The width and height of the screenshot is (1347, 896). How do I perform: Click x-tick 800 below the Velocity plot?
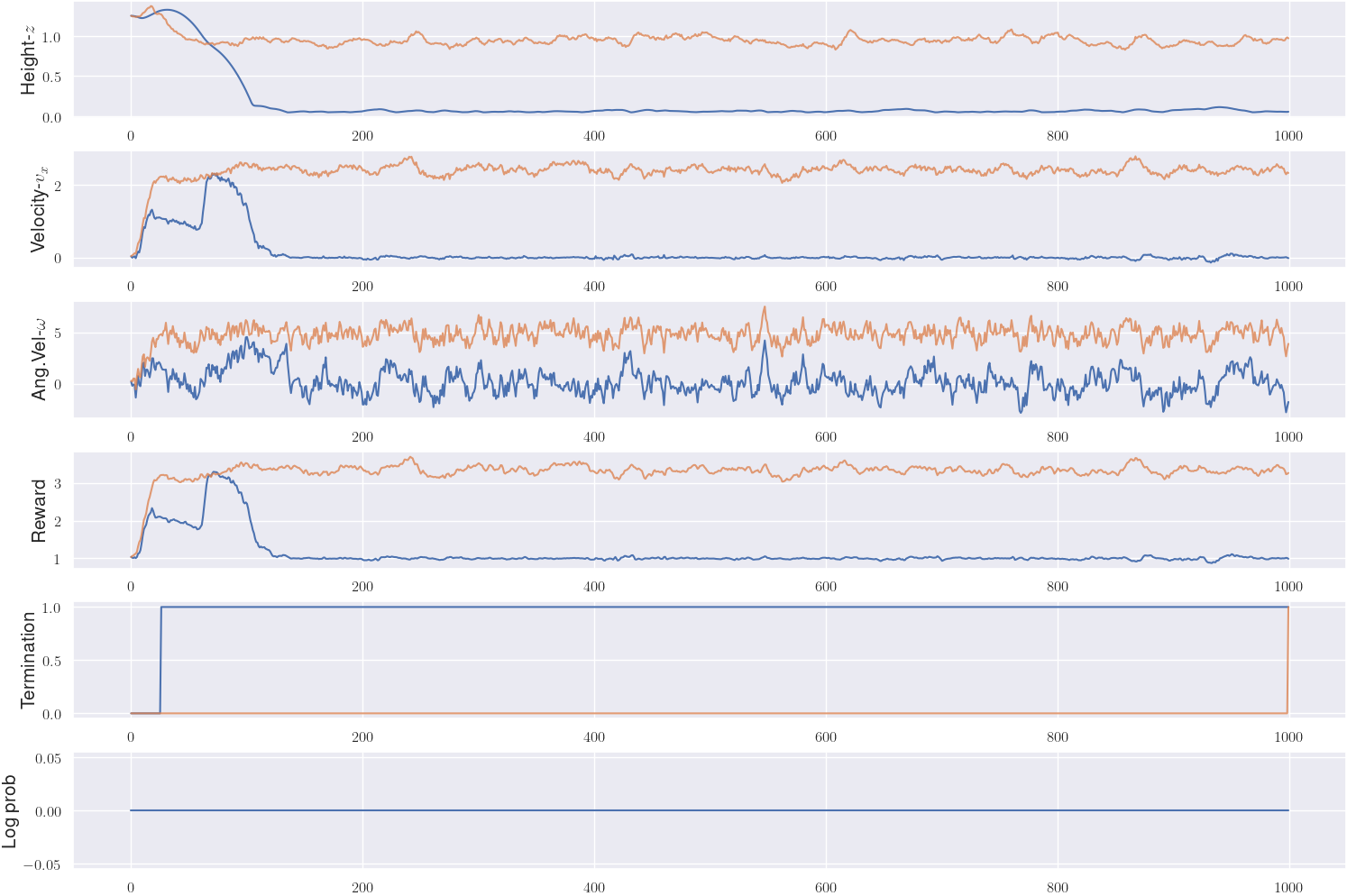click(1058, 287)
